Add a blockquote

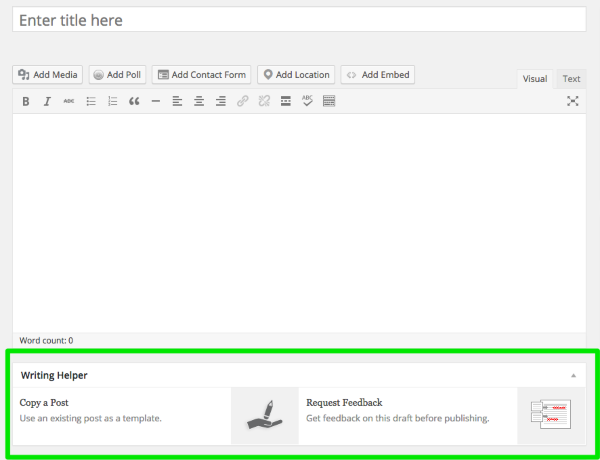tap(134, 101)
